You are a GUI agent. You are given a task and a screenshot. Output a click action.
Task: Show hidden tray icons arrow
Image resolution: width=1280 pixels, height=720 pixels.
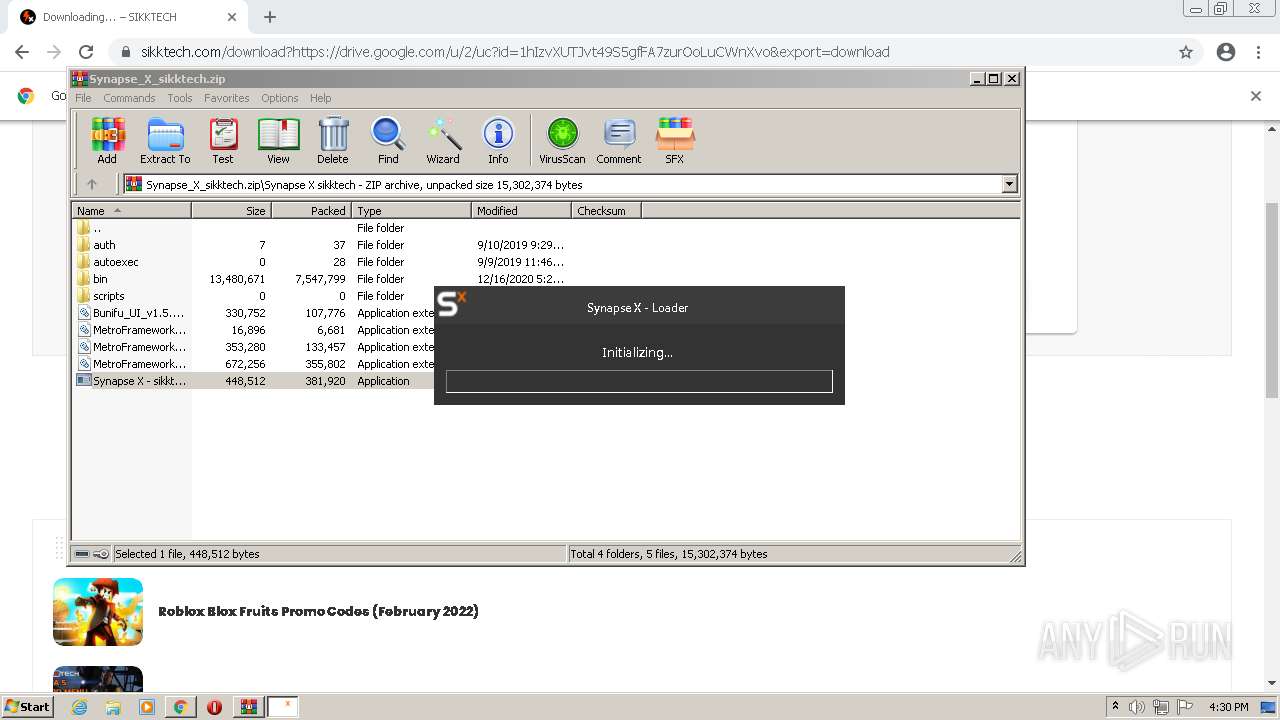[1115, 707]
